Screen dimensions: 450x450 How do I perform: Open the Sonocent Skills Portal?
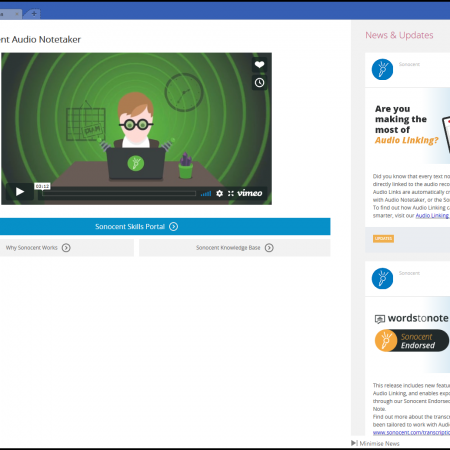pyautogui.click(x=165, y=227)
